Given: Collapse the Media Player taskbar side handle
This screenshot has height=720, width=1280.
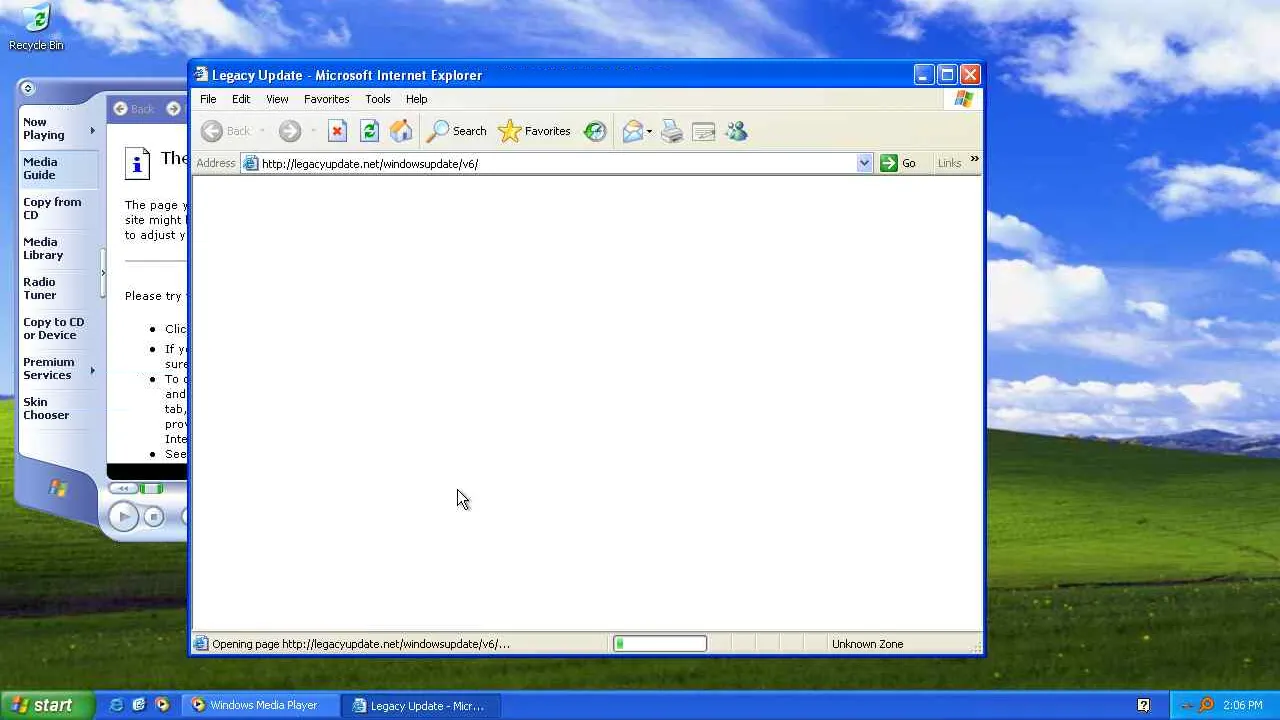Looking at the screenshot, I should pos(102,272).
